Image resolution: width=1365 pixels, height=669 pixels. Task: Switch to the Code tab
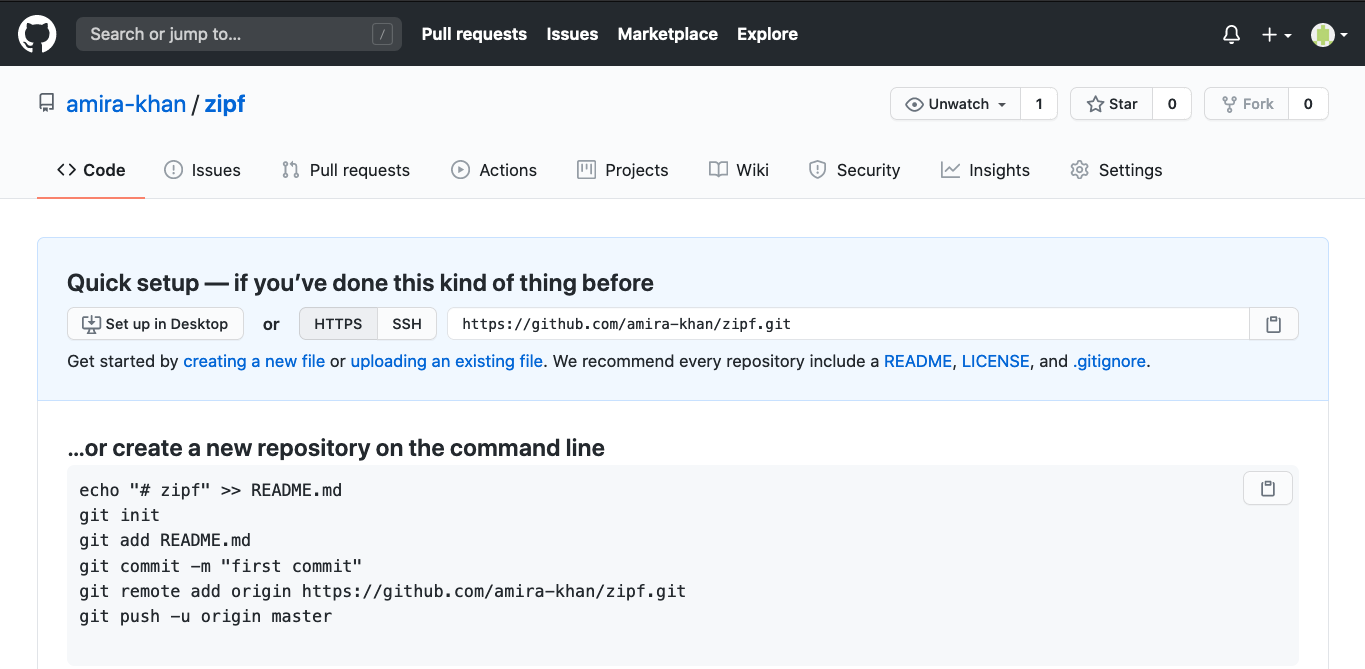(x=91, y=170)
